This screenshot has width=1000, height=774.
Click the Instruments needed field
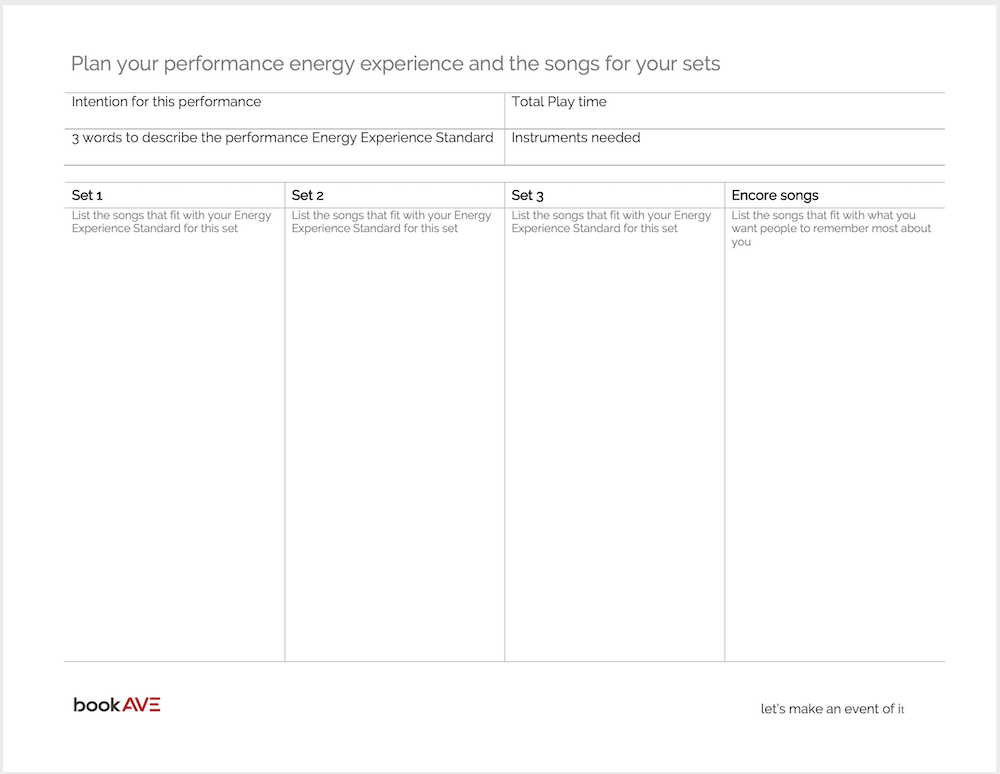coord(724,147)
